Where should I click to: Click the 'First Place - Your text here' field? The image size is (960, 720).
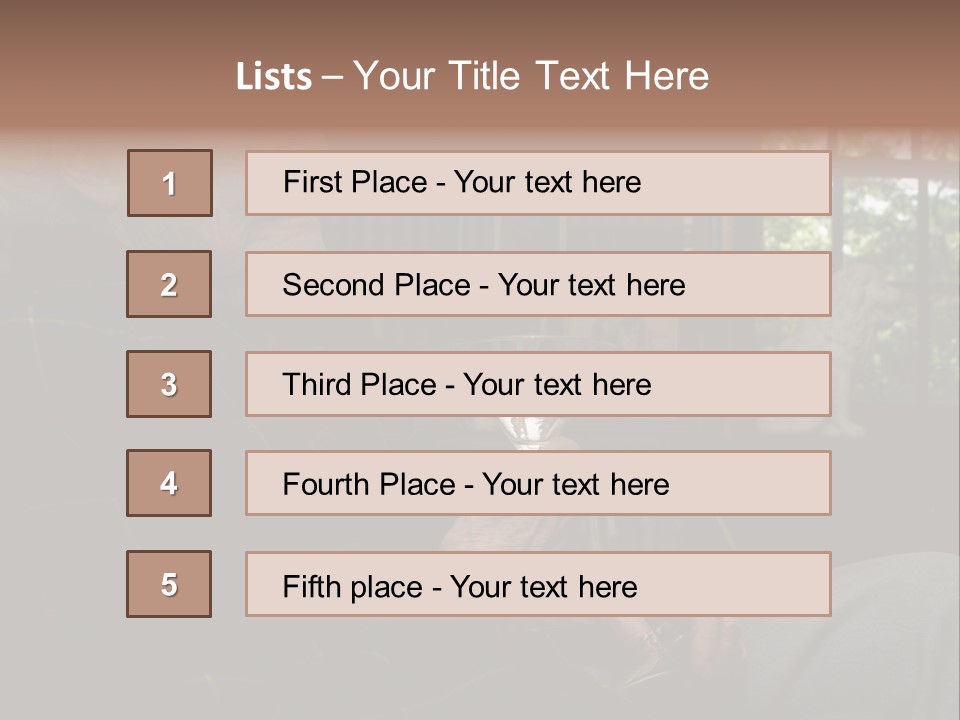click(538, 183)
